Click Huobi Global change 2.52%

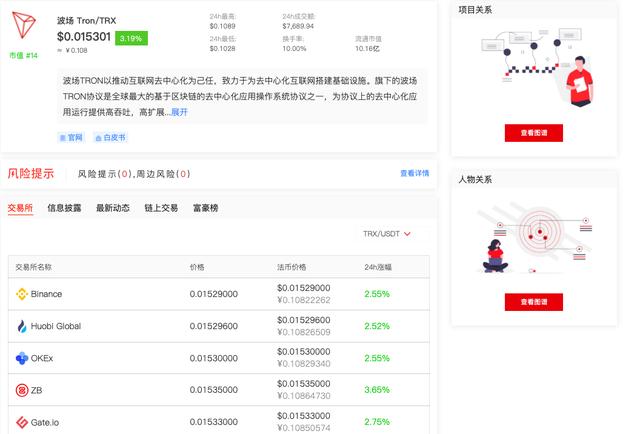[x=377, y=326]
